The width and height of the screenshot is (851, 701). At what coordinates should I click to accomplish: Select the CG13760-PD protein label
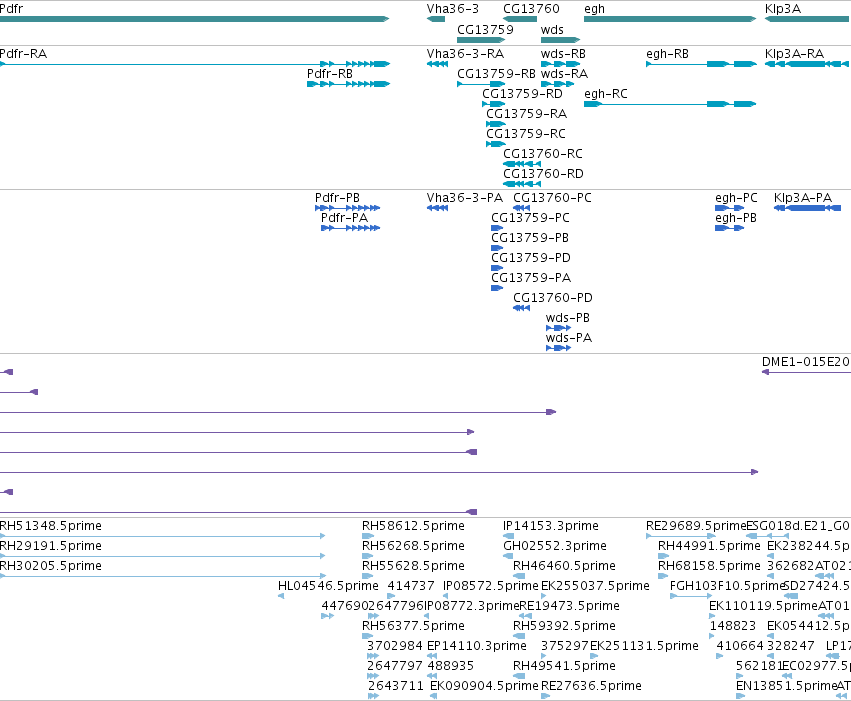(553, 298)
